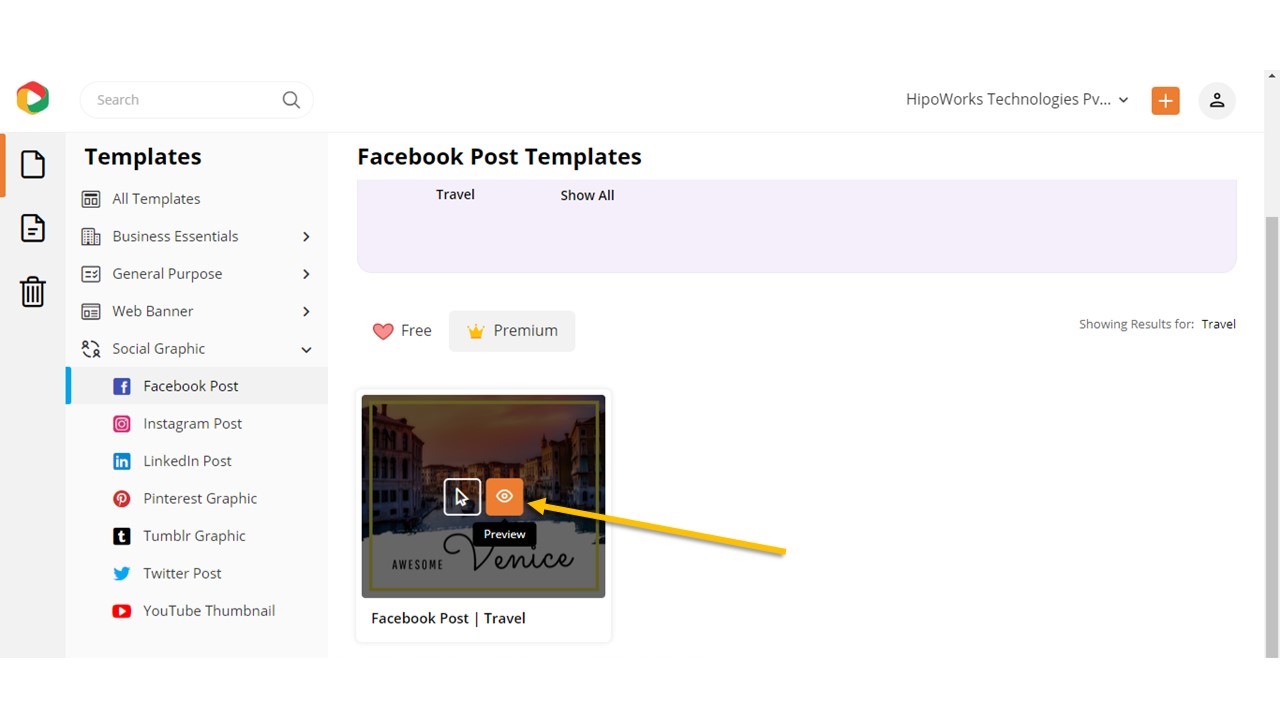Select the YouTube Thumbnail icon
This screenshot has height=720, width=1280.
click(x=121, y=610)
